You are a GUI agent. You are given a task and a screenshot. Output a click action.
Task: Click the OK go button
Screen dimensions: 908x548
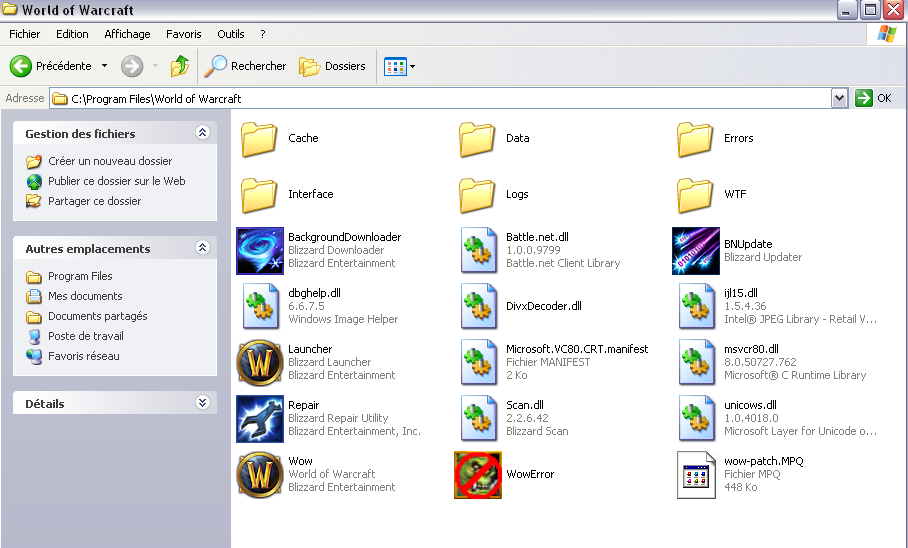(x=874, y=98)
